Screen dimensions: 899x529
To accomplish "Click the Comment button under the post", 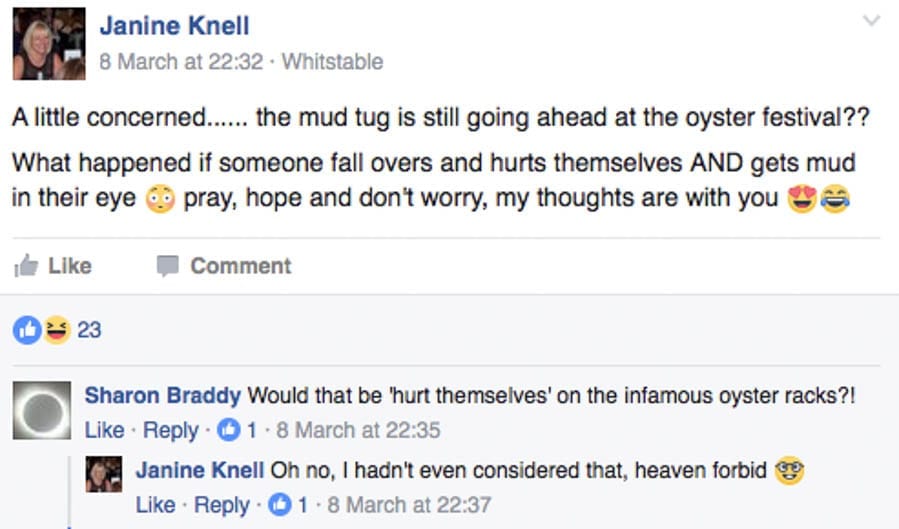I will [x=223, y=266].
